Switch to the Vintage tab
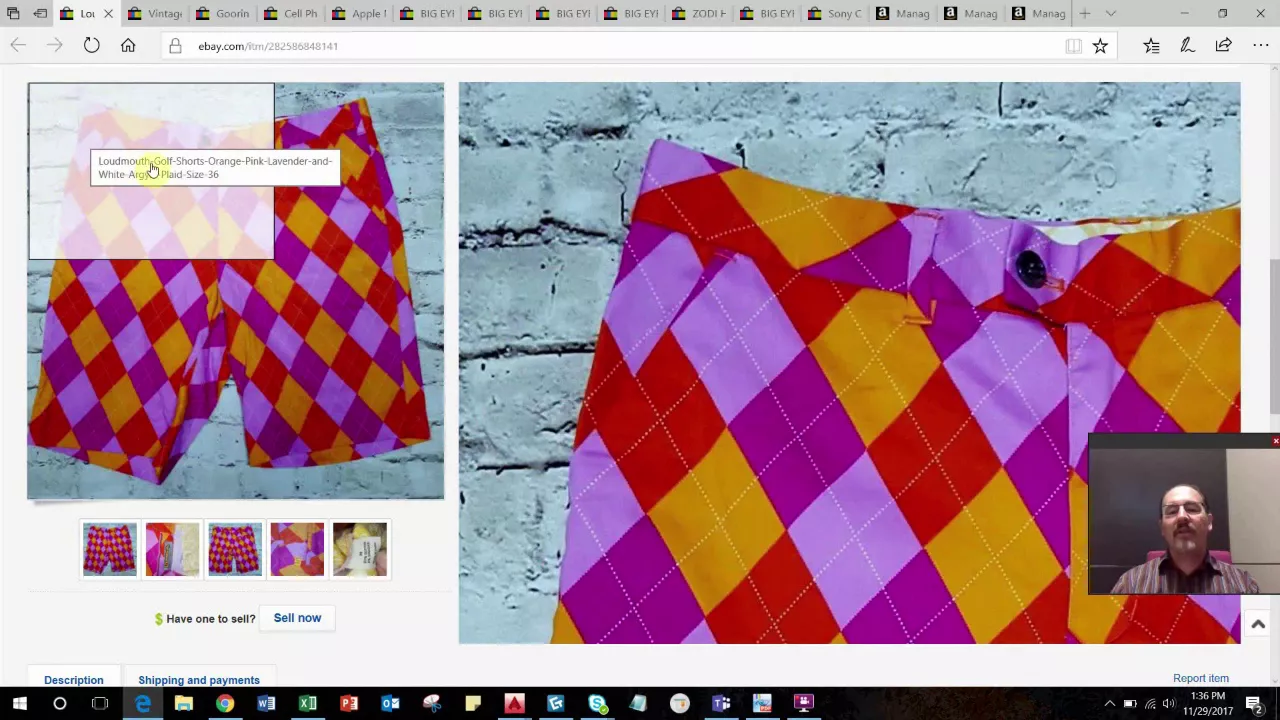 point(155,14)
